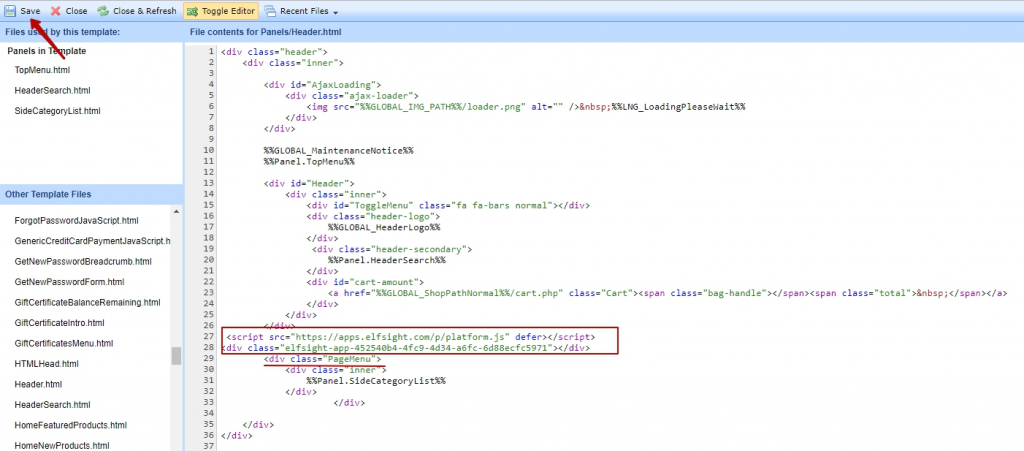
Task: Open GenericCreditCardPaymentJavaScript template file
Action: pyautogui.click(x=92, y=241)
